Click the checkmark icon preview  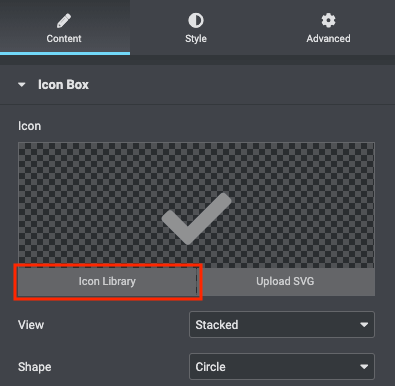point(196,219)
